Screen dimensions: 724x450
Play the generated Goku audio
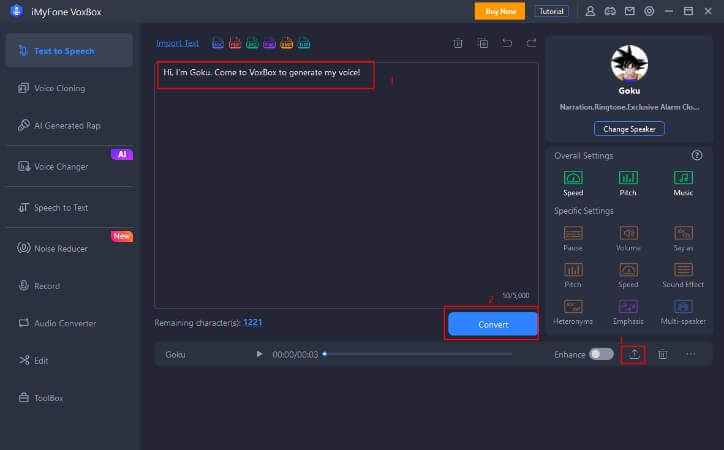(259, 354)
